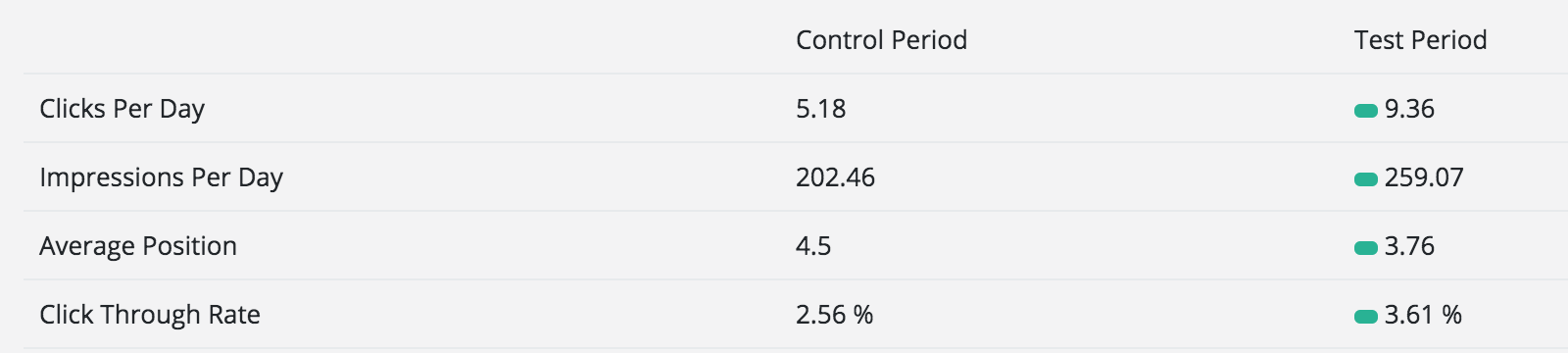Select the test value 3.76
The image size is (1568, 353).
[1409, 246]
